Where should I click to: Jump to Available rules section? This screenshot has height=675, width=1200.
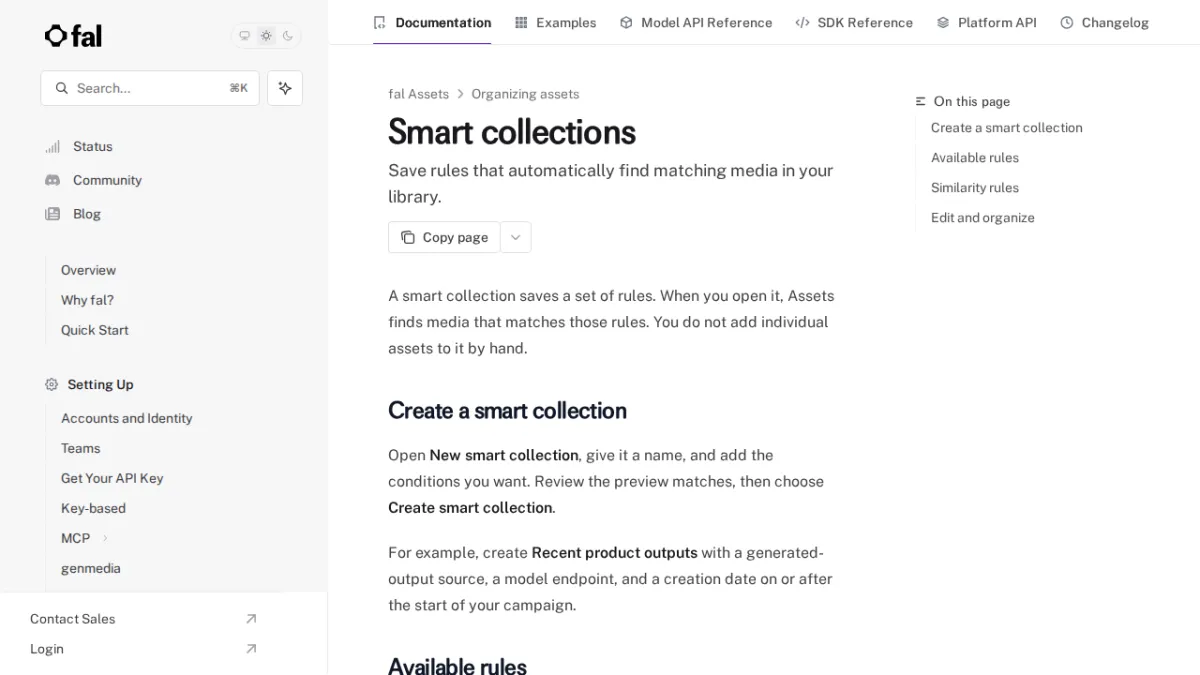[x=975, y=158]
